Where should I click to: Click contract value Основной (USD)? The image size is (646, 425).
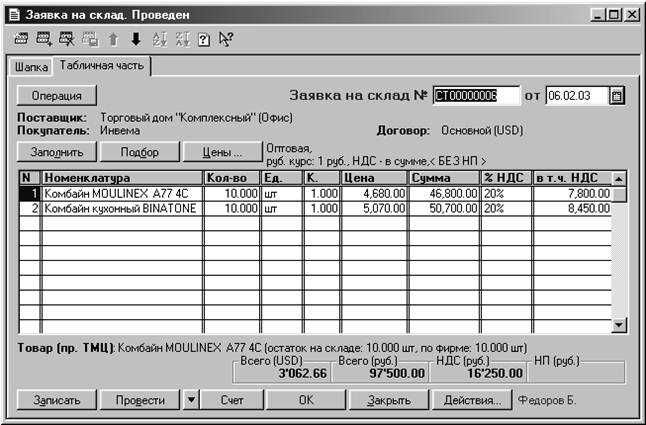click(x=482, y=131)
